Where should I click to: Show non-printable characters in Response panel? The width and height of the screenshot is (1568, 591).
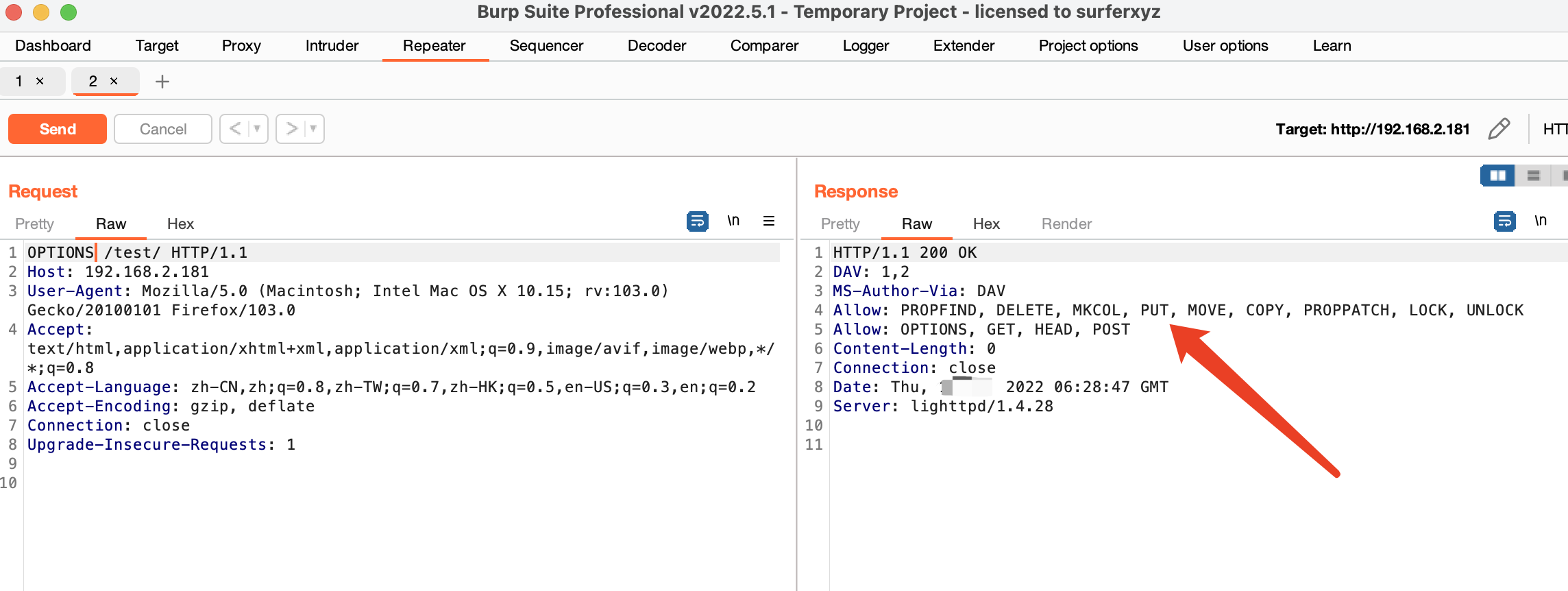(1541, 221)
